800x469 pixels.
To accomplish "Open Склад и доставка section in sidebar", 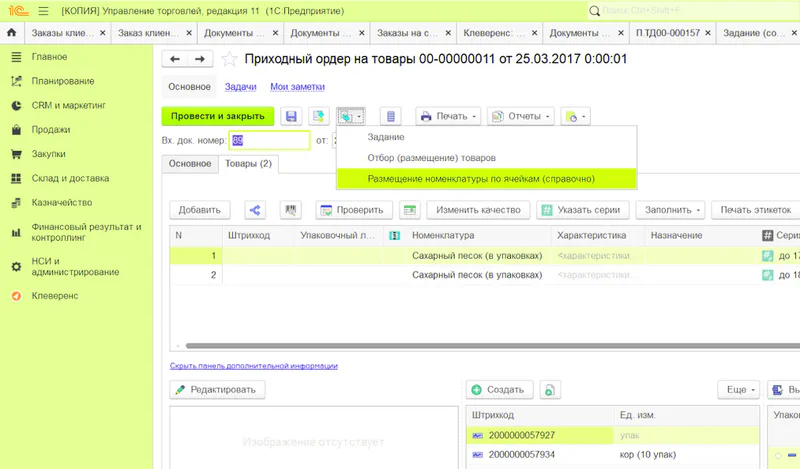I will (x=68, y=179).
